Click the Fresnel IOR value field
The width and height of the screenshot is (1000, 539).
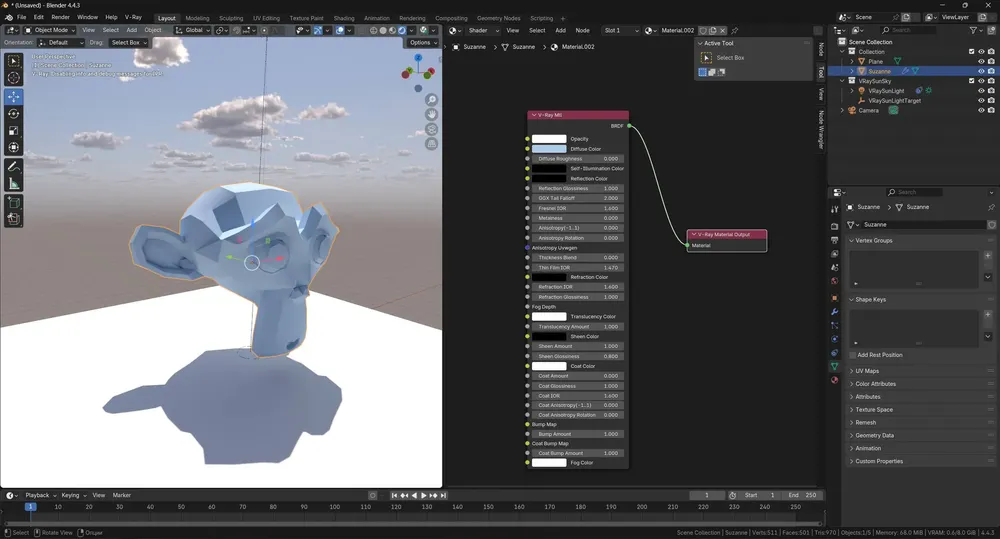coord(577,208)
